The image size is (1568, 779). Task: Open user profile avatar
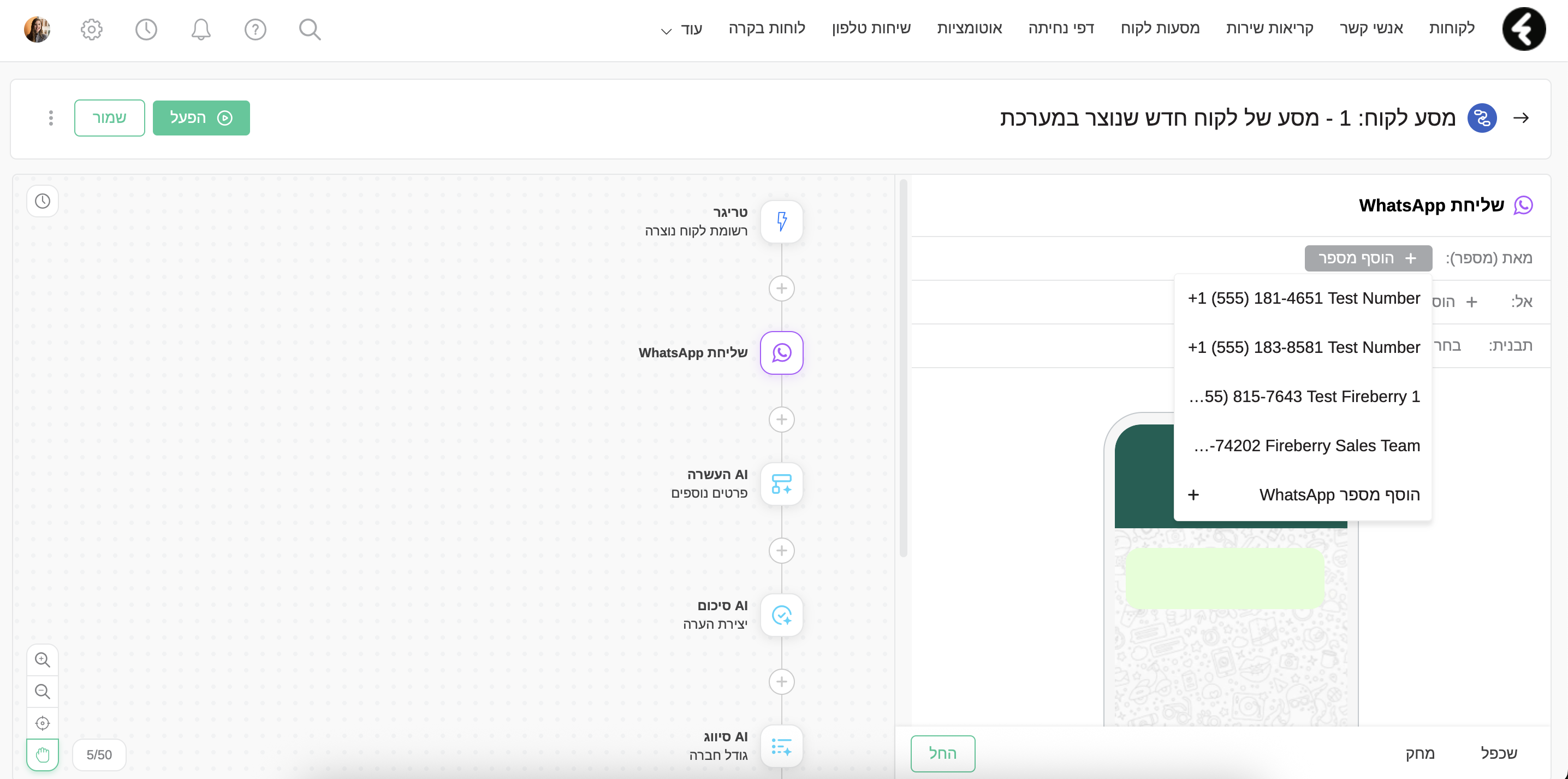(37, 28)
